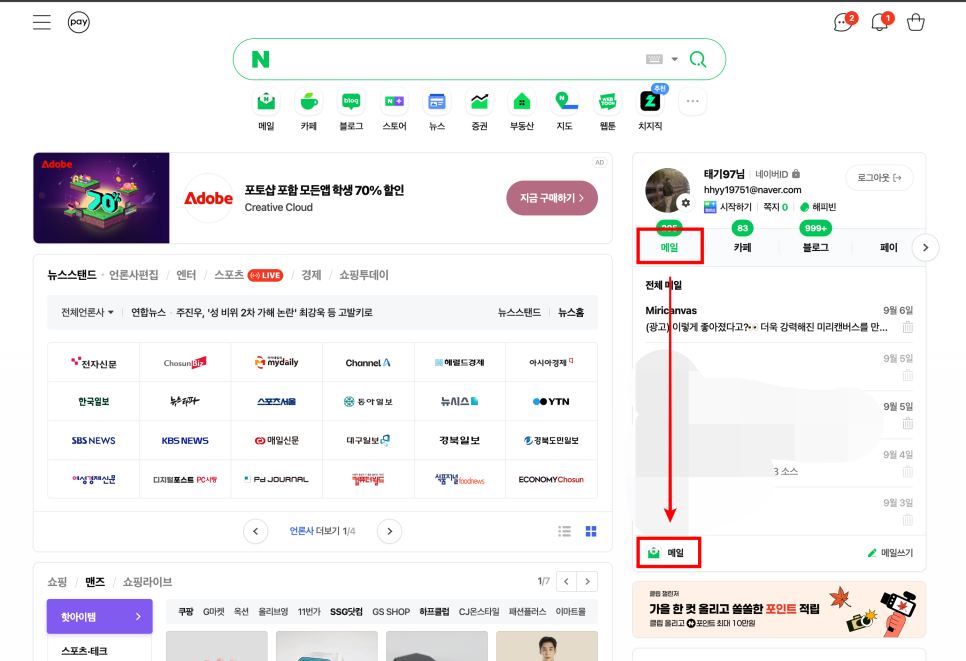Click the 로그아웃 button
Viewport: 966px width, 661px height.
click(879, 178)
